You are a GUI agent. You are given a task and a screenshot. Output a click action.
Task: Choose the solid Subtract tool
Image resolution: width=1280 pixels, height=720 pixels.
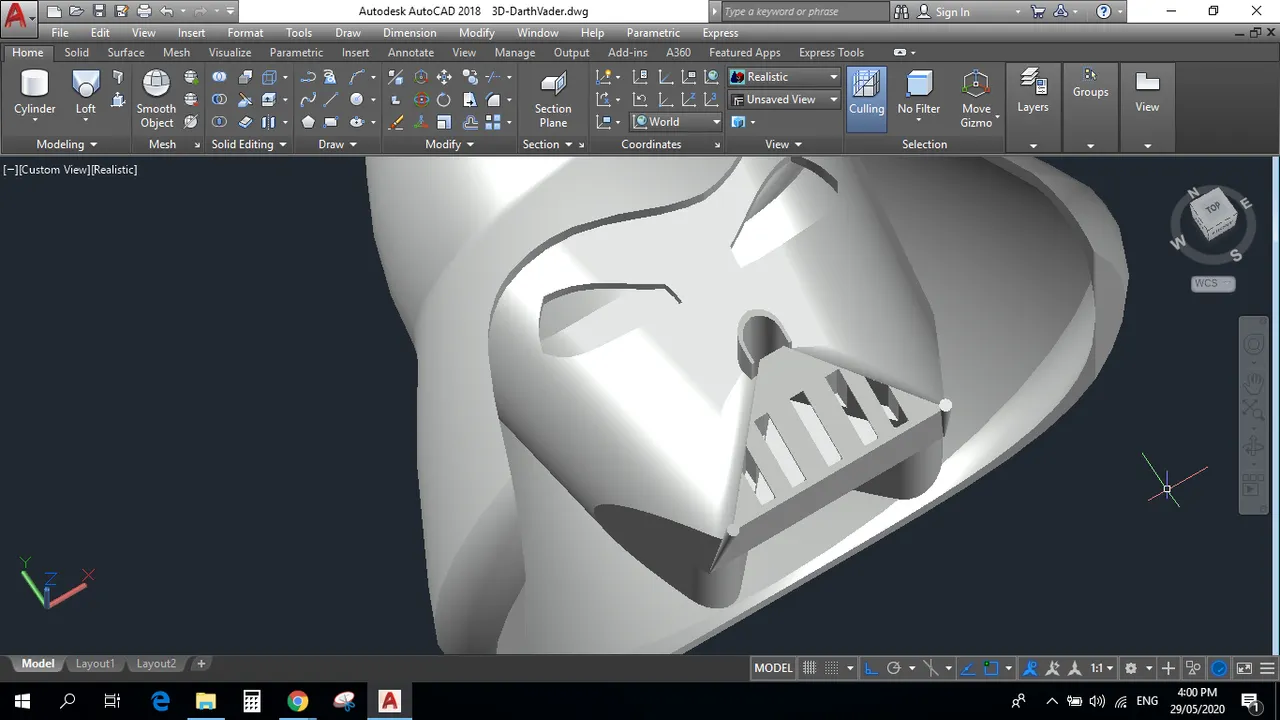pyautogui.click(x=219, y=100)
